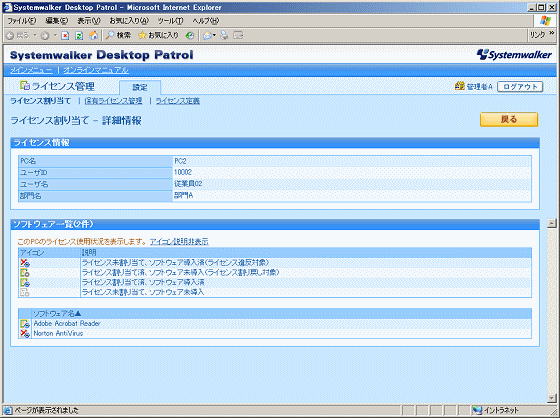
Task: Click the Stop loading icon
Action: (x=65, y=35)
